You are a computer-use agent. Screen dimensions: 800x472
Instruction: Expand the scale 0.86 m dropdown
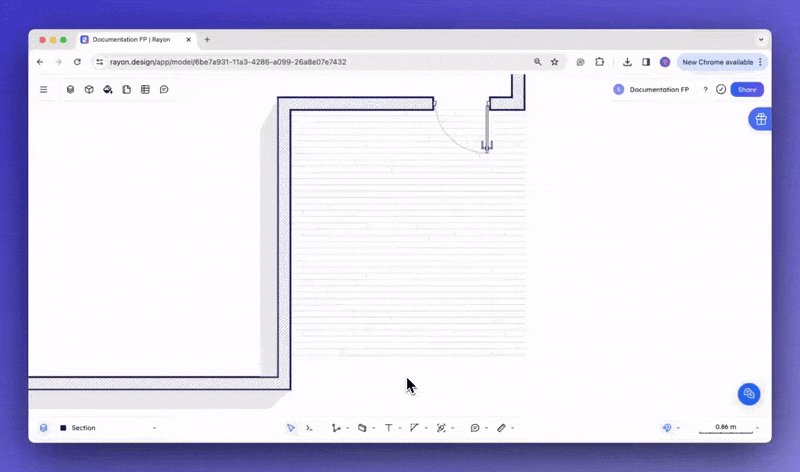(757, 428)
